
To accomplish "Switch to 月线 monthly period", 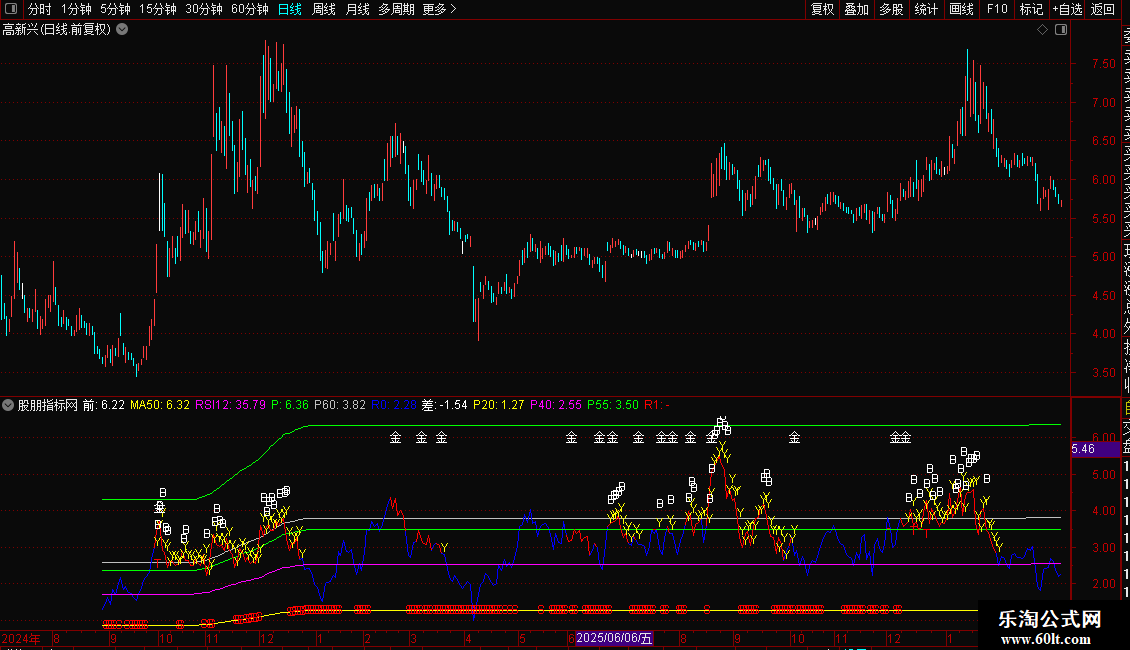I will tap(357, 9).
